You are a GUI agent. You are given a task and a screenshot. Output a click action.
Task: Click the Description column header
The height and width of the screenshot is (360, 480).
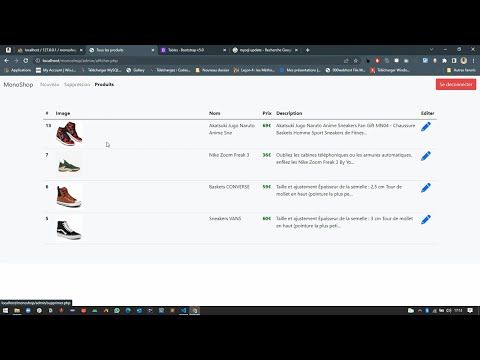pyautogui.click(x=289, y=113)
